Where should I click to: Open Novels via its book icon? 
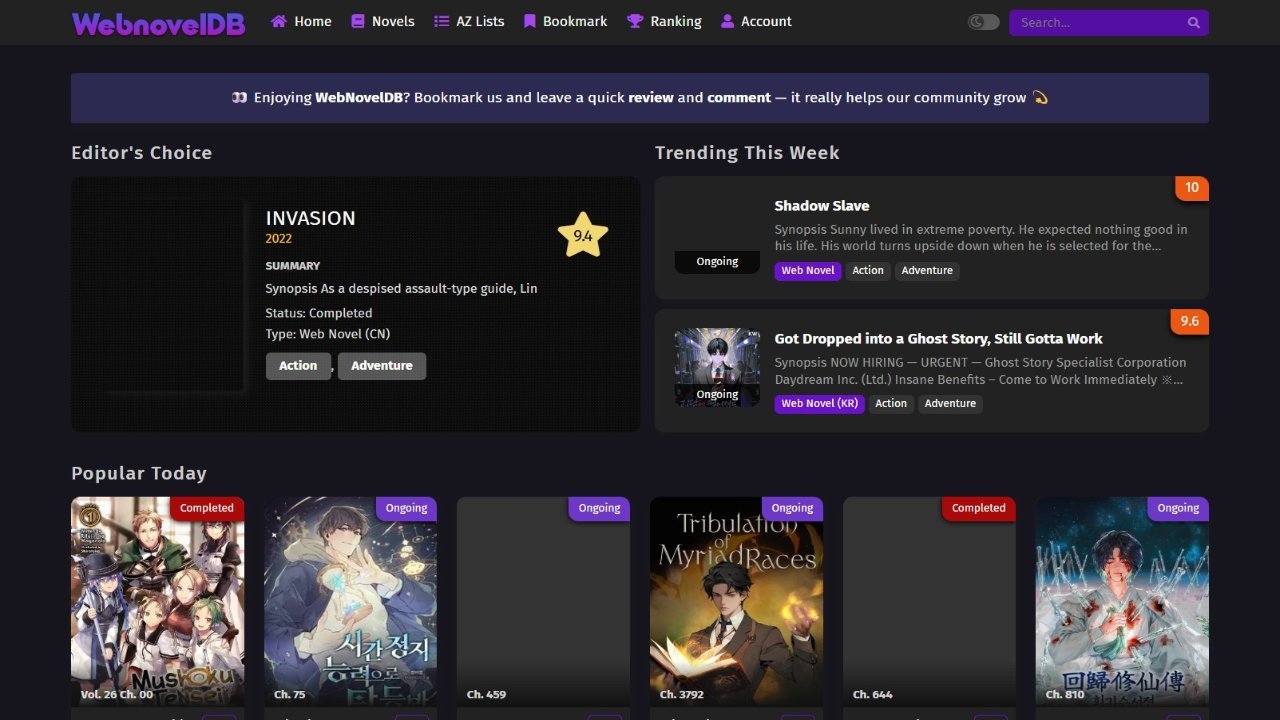(358, 21)
